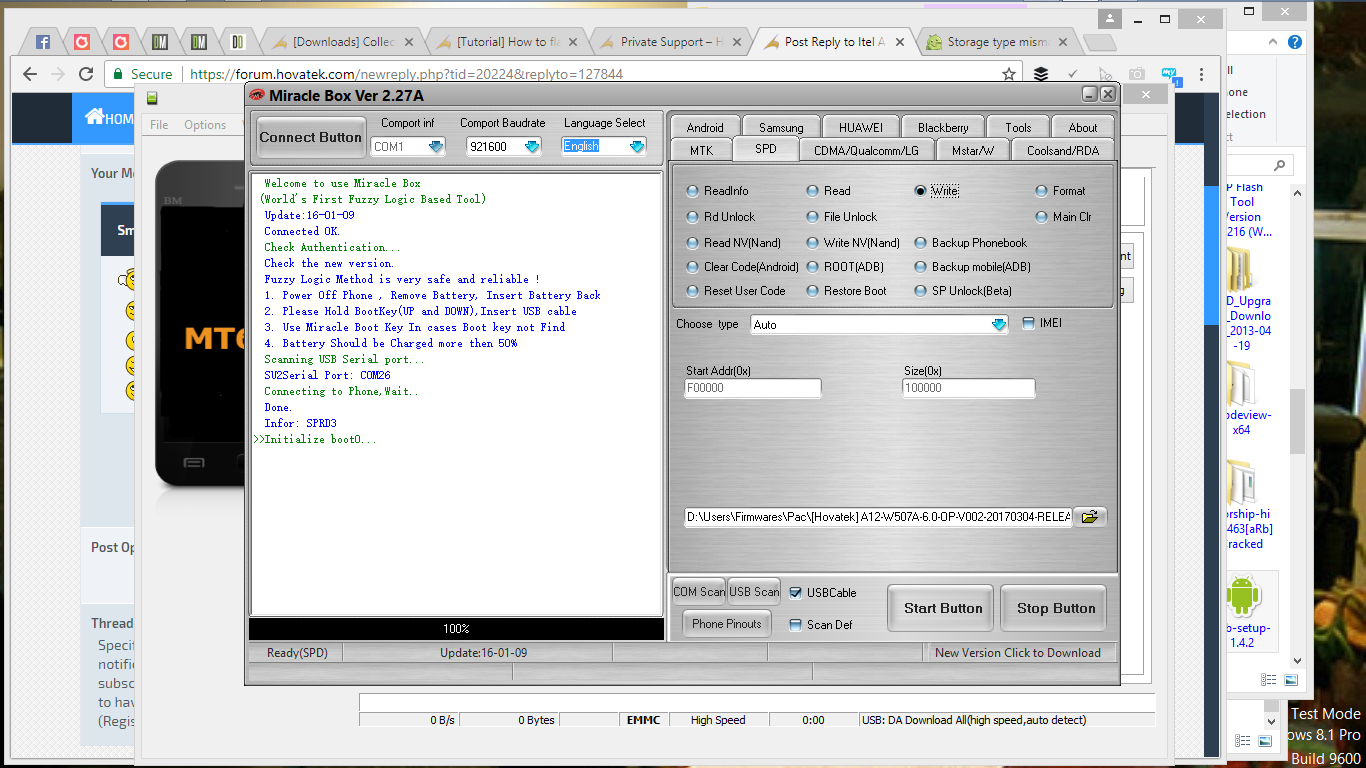Click the USB Scan button

(x=754, y=592)
